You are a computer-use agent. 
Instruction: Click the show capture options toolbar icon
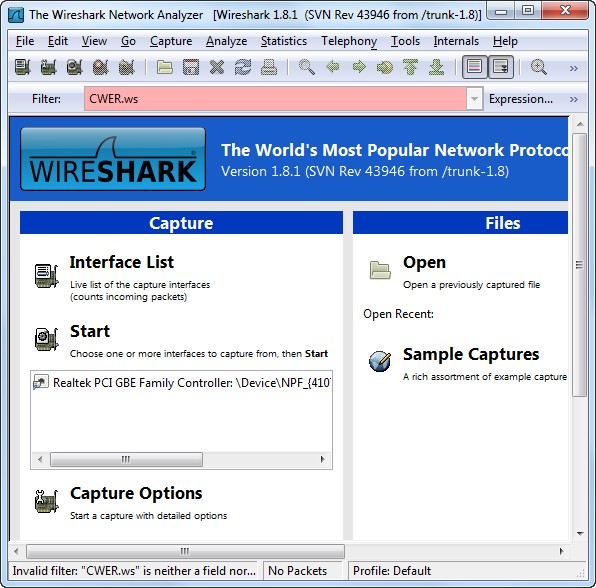click(48, 67)
